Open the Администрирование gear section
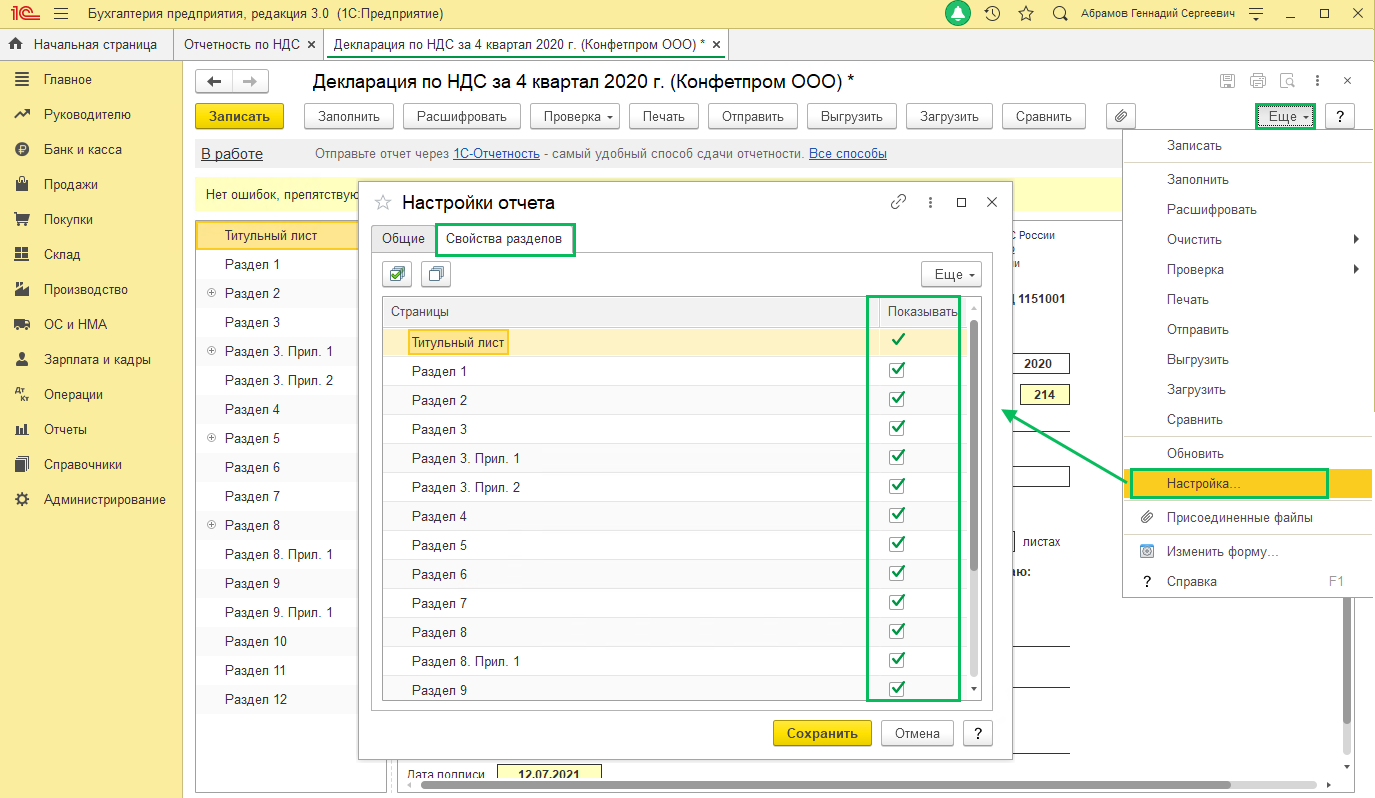 [x=104, y=500]
